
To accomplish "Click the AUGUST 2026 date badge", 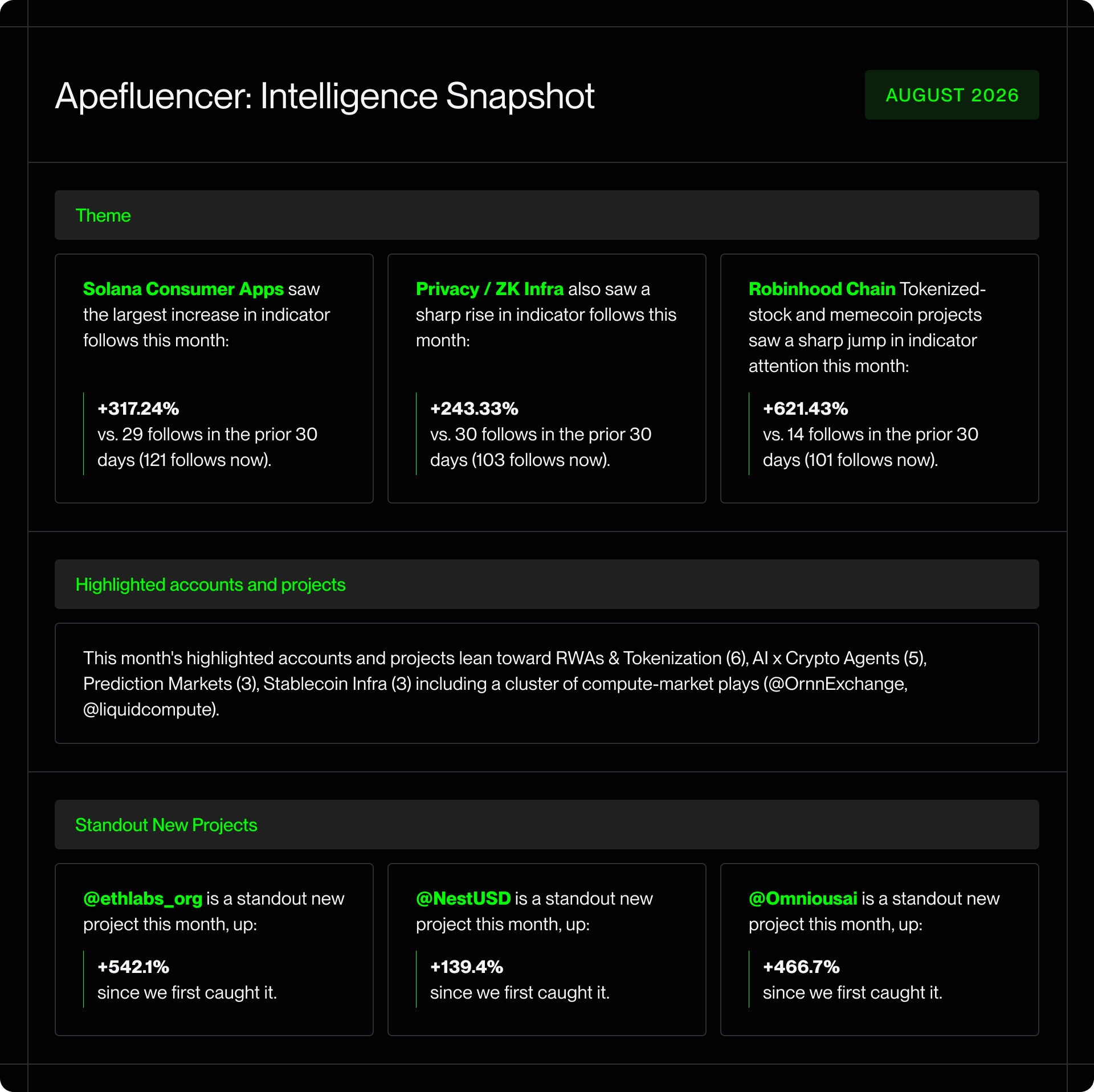I will 952,95.
